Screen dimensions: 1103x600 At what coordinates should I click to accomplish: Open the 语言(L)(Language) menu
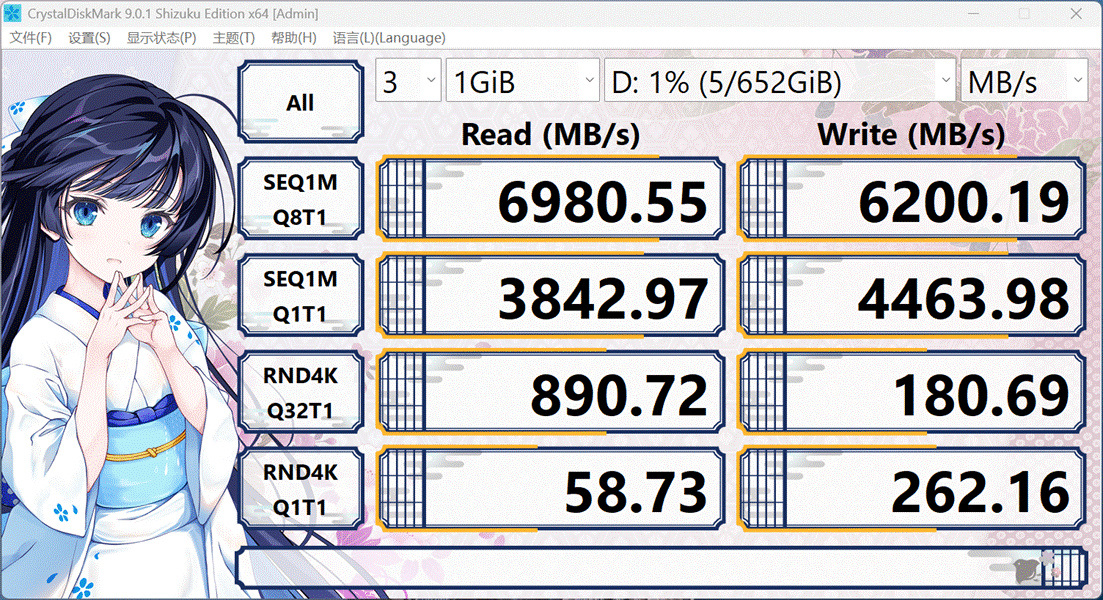click(x=389, y=38)
